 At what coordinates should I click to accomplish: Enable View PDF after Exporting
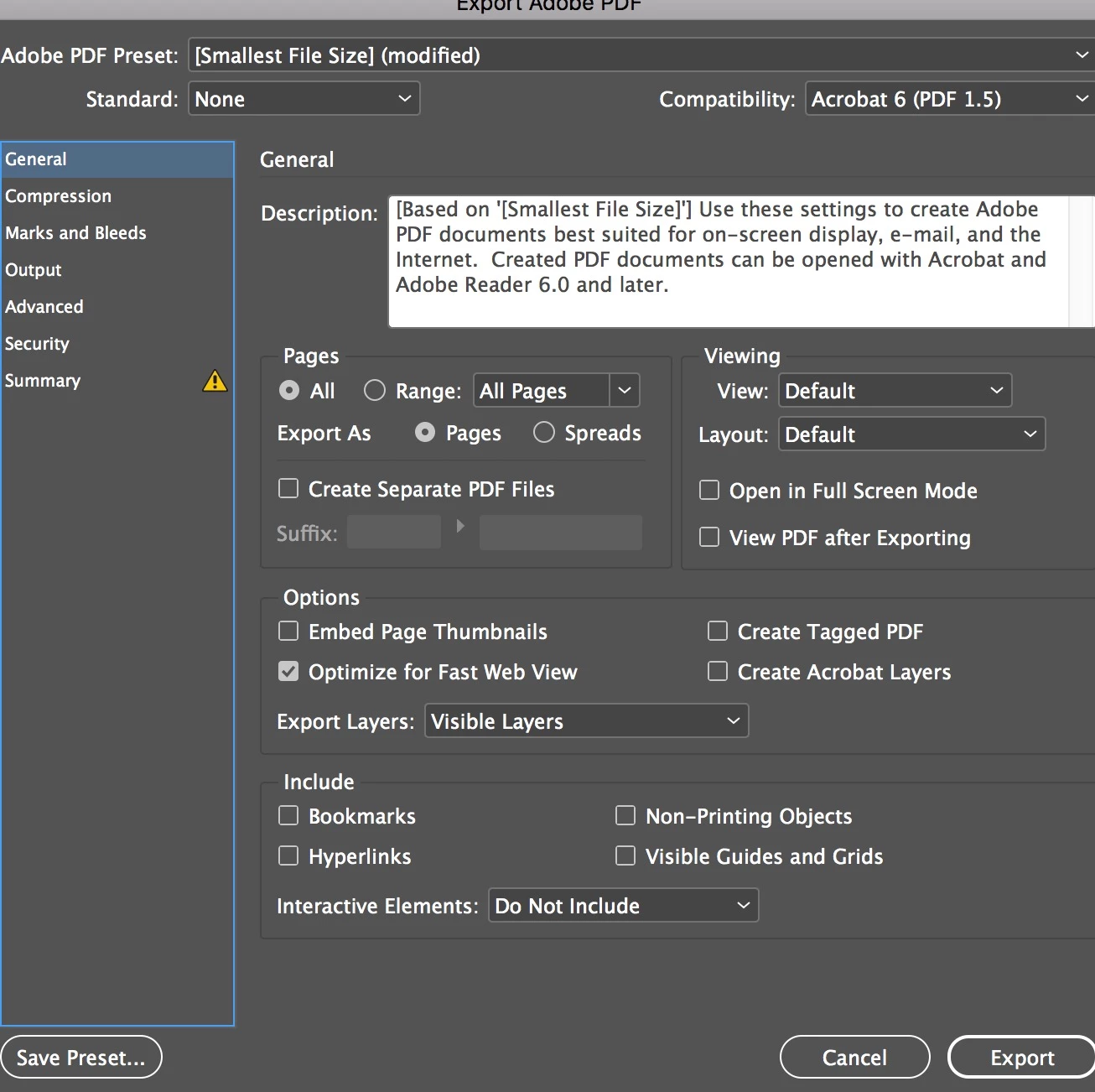click(709, 538)
